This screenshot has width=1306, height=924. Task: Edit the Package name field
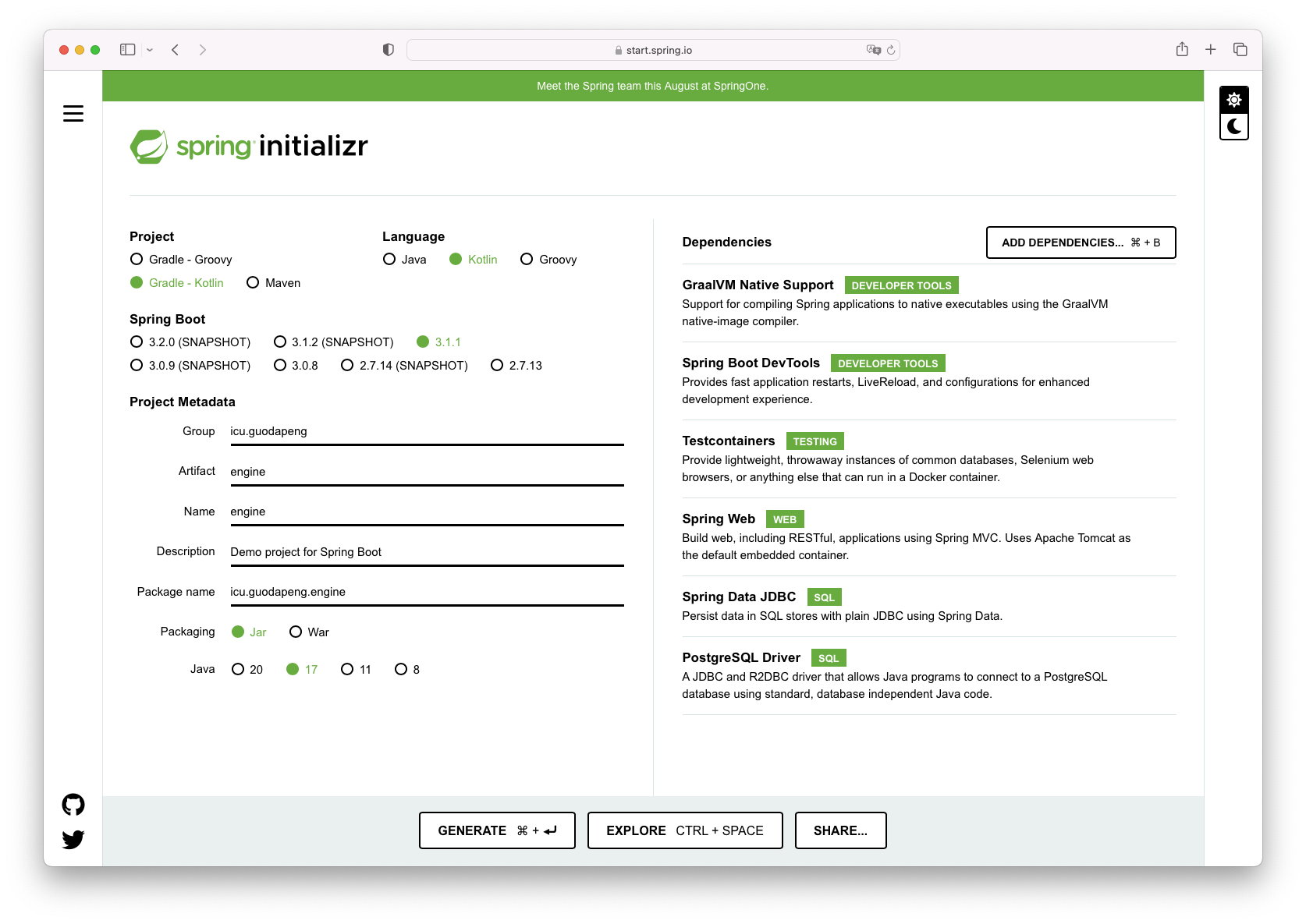point(427,593)
